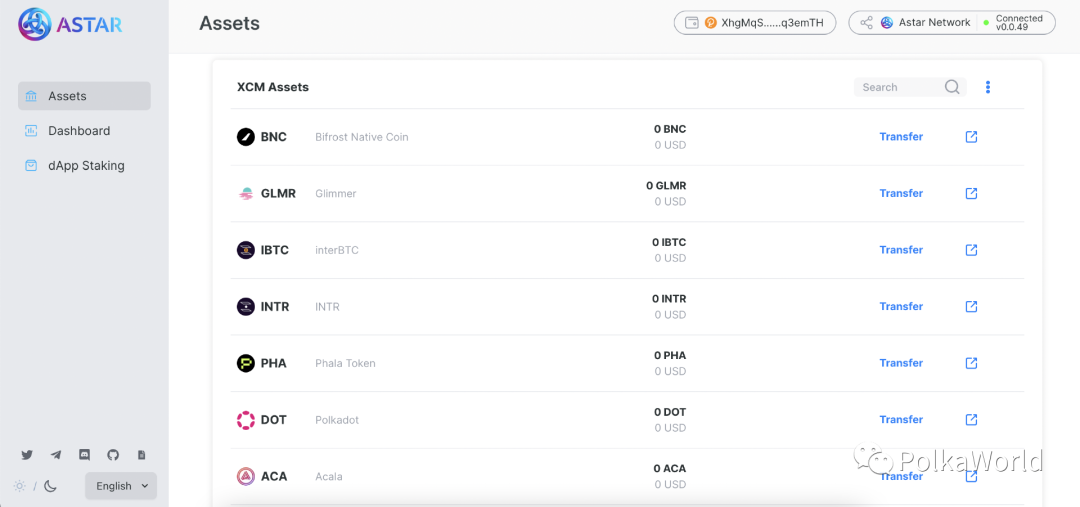Screen dimensions: 1080x507
Task: Click the search magnifier icon
Action: 952,87
